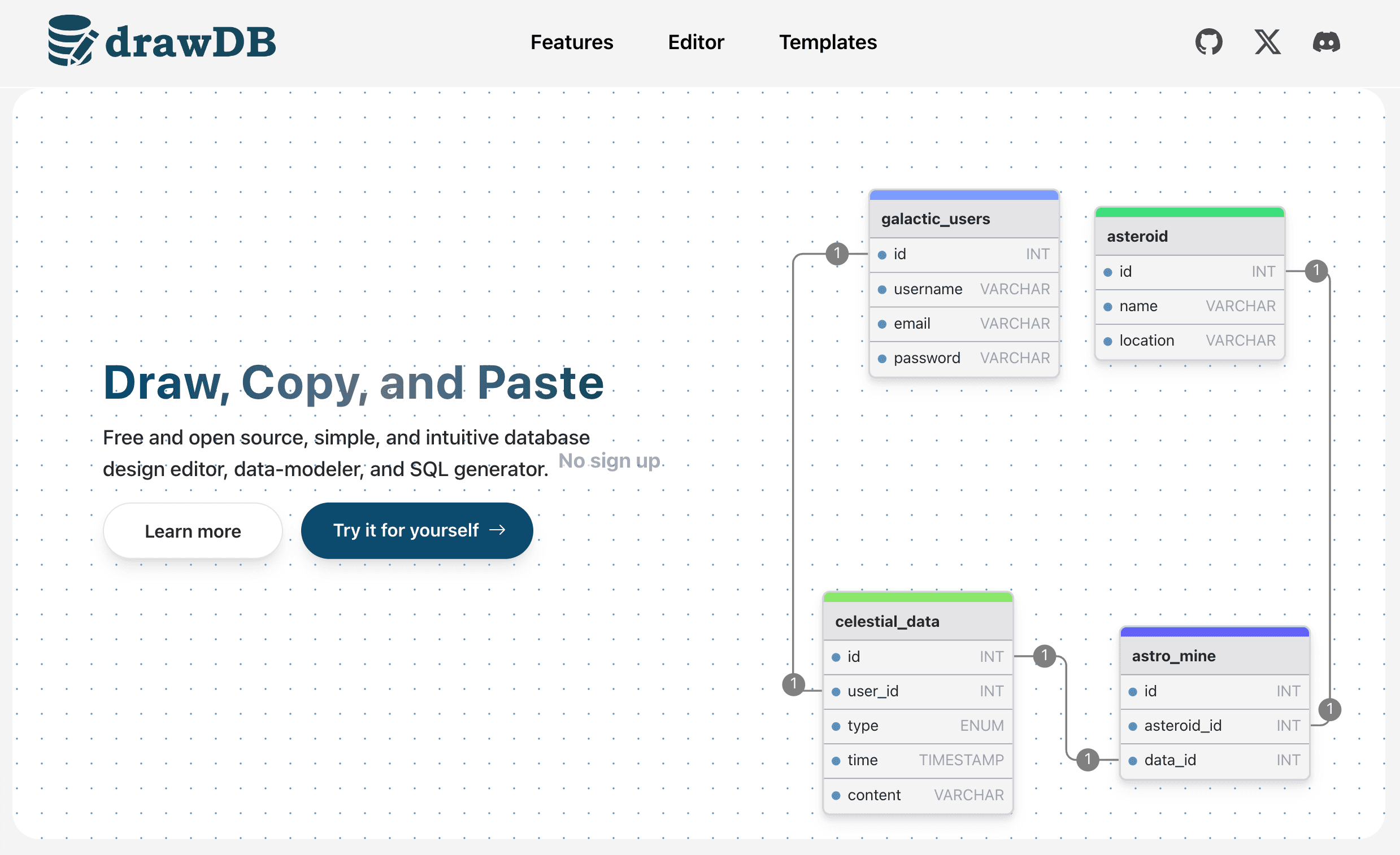Image resolution: width=1400 pixels, height=855 pixels.
Task: Click cardinality marker beside galactic_users id
Action: [x=836, y=254]
